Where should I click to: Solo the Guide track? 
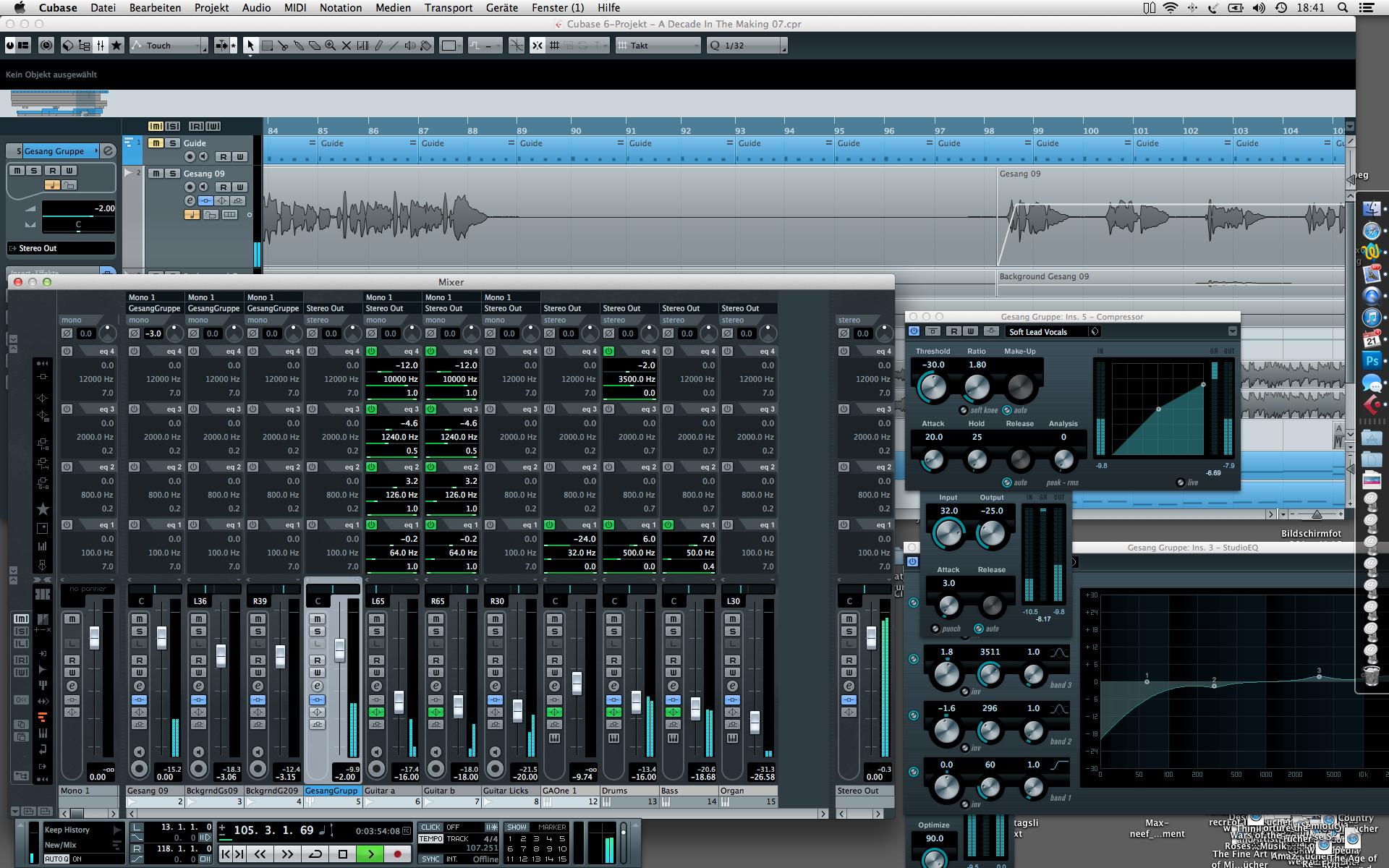click(x=172, y=143)
